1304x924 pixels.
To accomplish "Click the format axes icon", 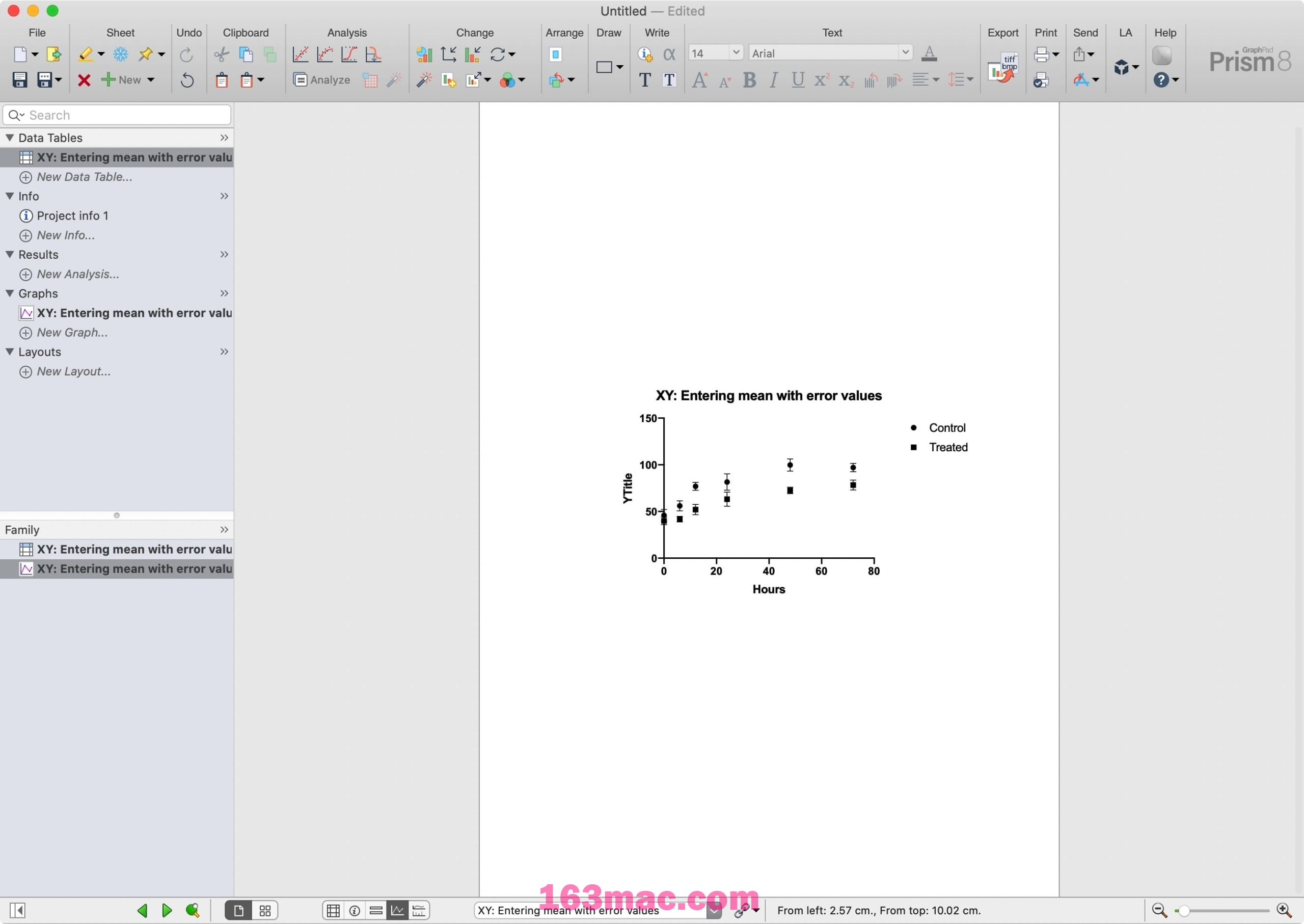I will [x=448, y=55].
